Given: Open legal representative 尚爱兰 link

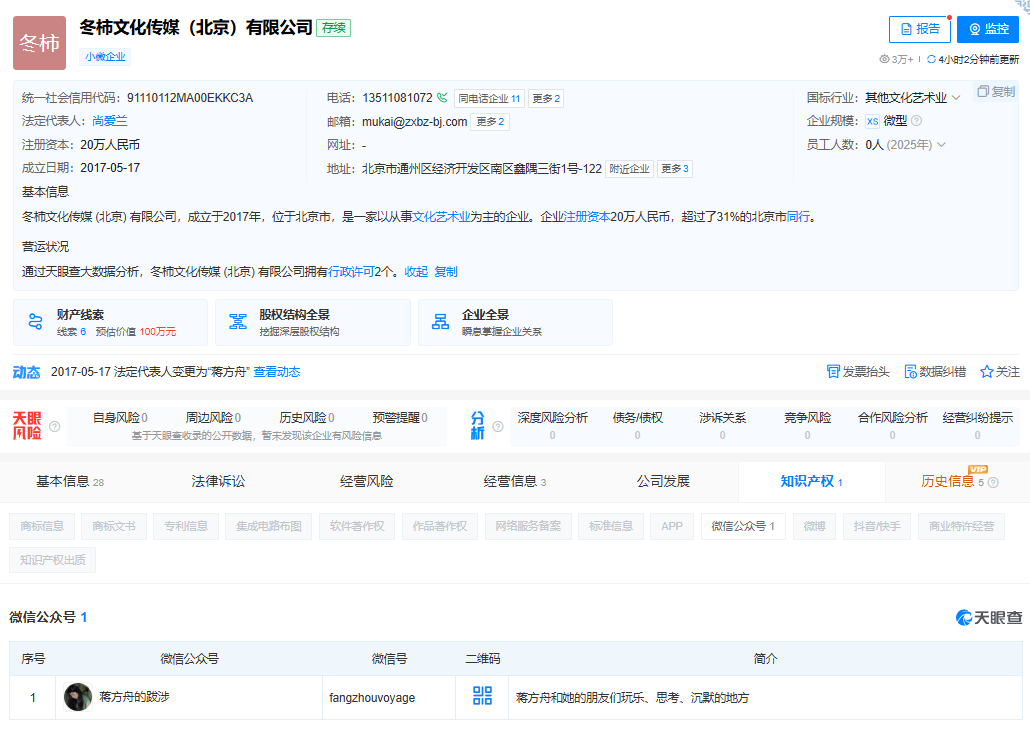Looking at the screenshot, I should point(110,121).
